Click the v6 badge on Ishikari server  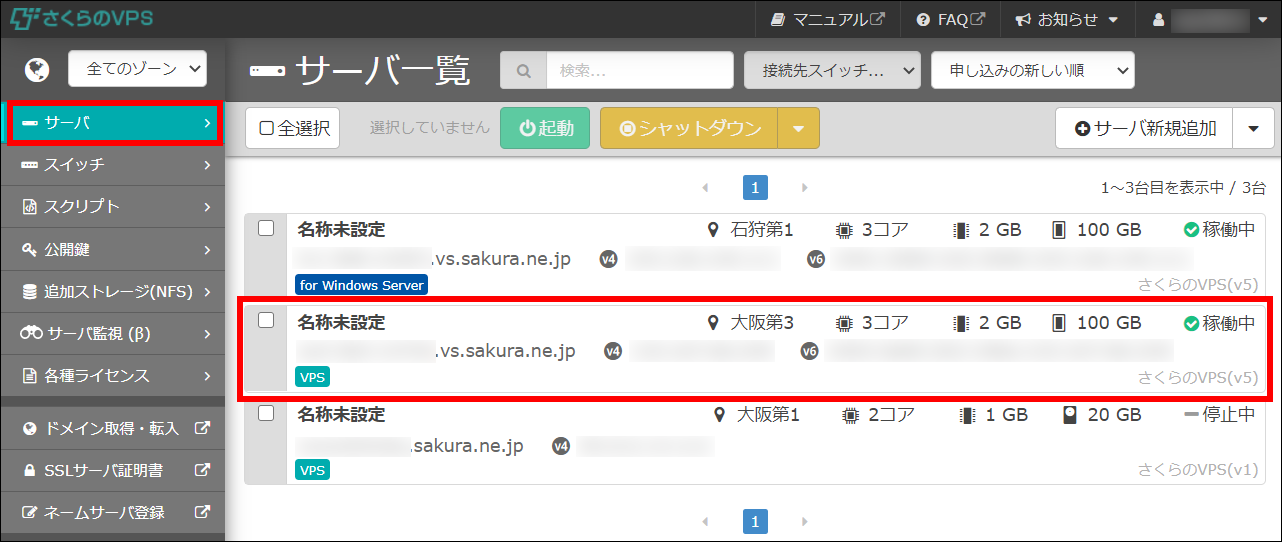click(816, 260)
